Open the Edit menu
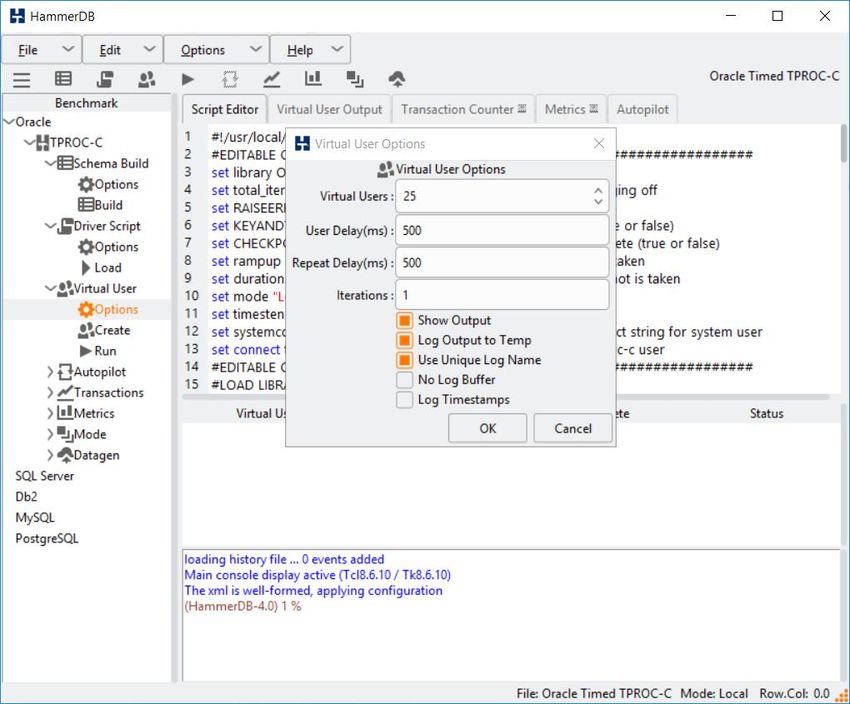Viewport: 850px width, 704px height. point(123,50)
